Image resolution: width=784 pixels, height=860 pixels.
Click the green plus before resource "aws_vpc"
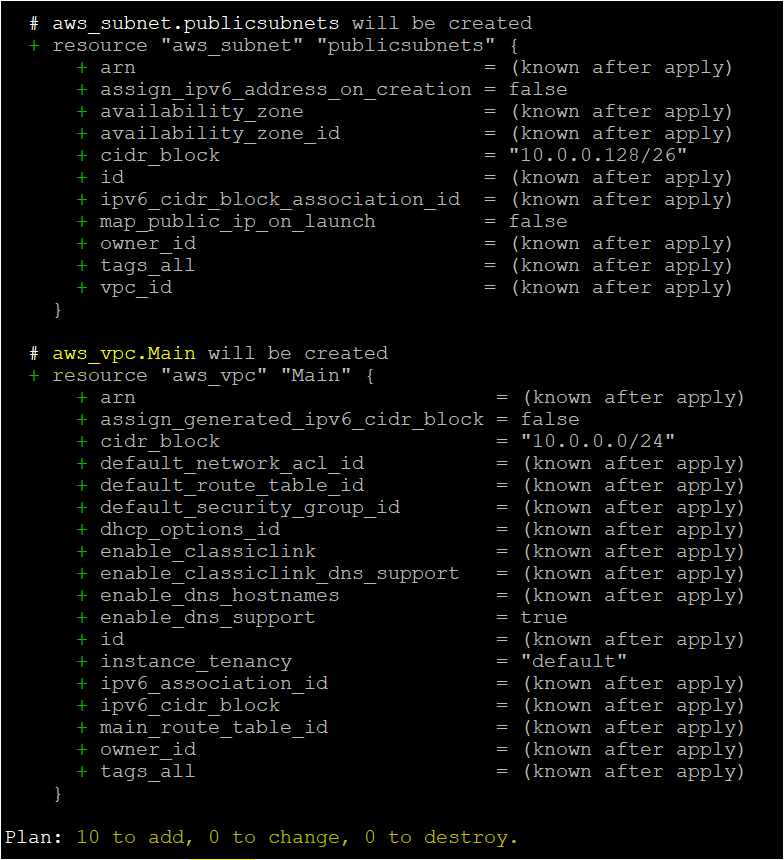(x=34, y=376)
